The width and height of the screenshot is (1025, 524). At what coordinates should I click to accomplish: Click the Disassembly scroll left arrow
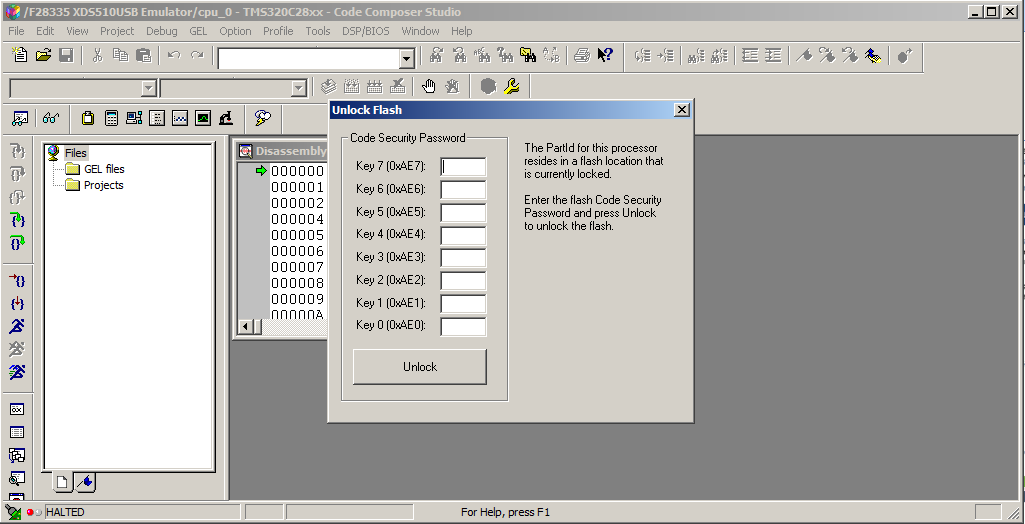[x=246, y=327]
